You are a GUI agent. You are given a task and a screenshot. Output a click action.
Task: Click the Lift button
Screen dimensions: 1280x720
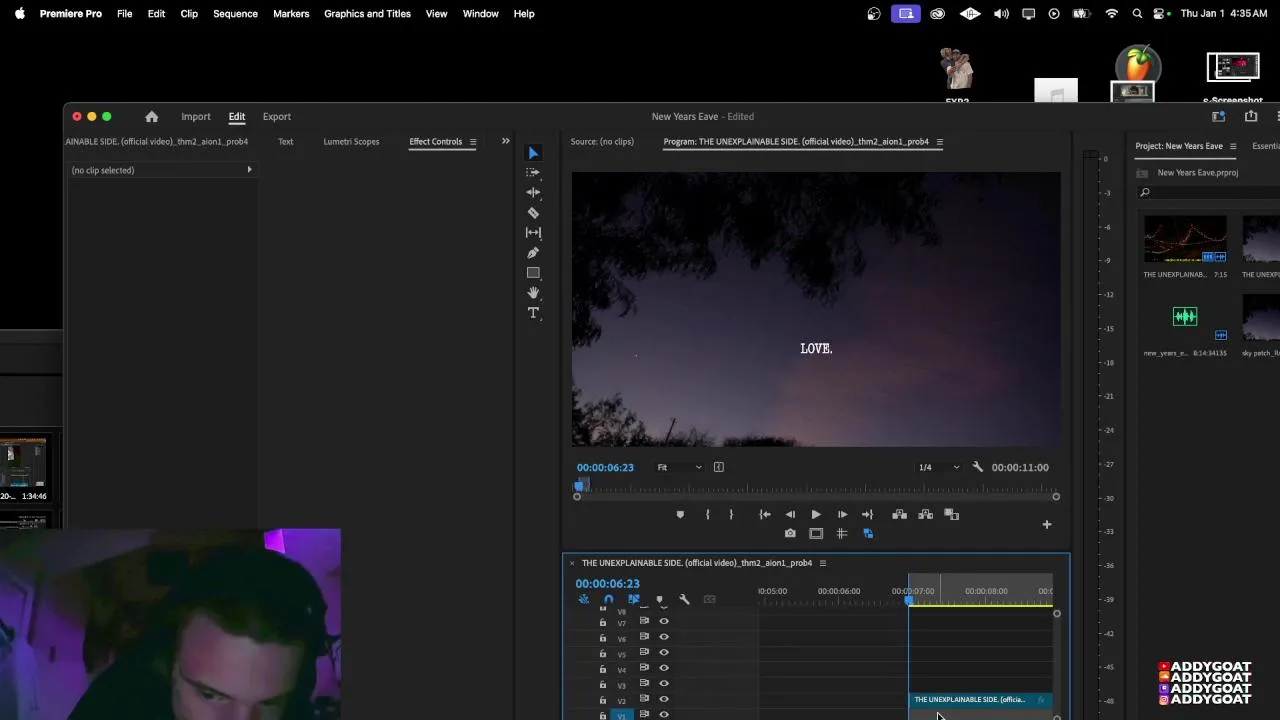click(899, 515)
